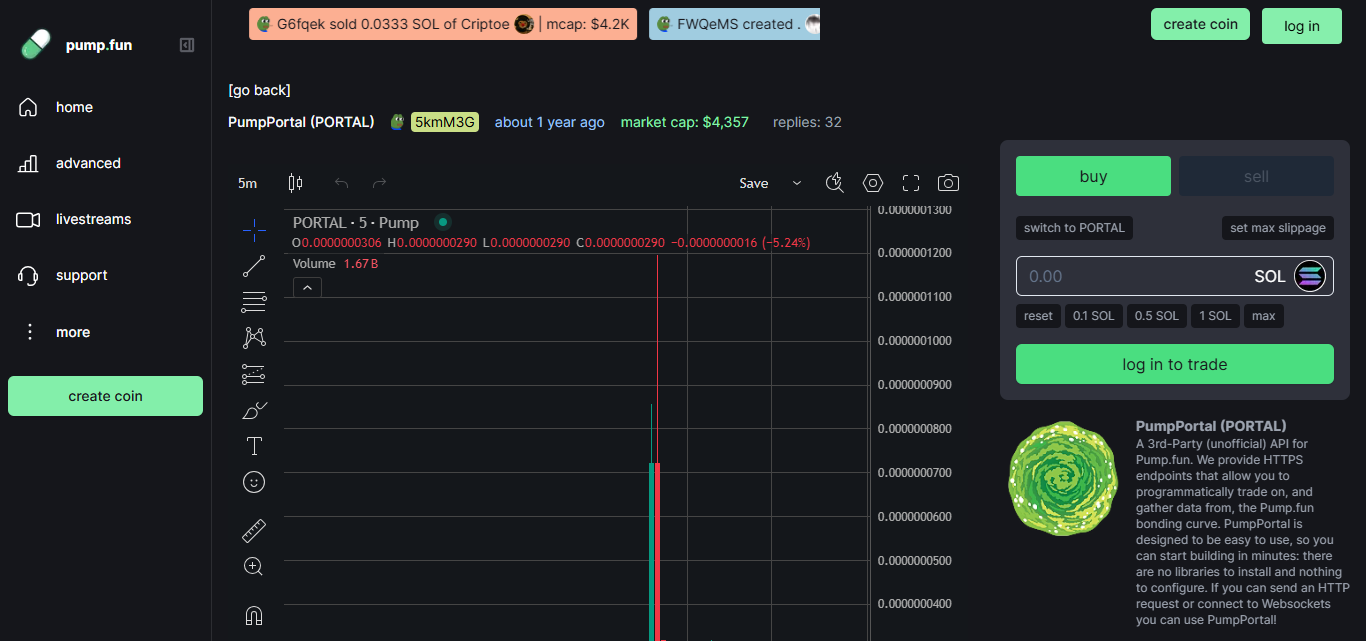Click the reset amount button
The width and height of the screenshot is (1366, 641).
click(1038, 316)
